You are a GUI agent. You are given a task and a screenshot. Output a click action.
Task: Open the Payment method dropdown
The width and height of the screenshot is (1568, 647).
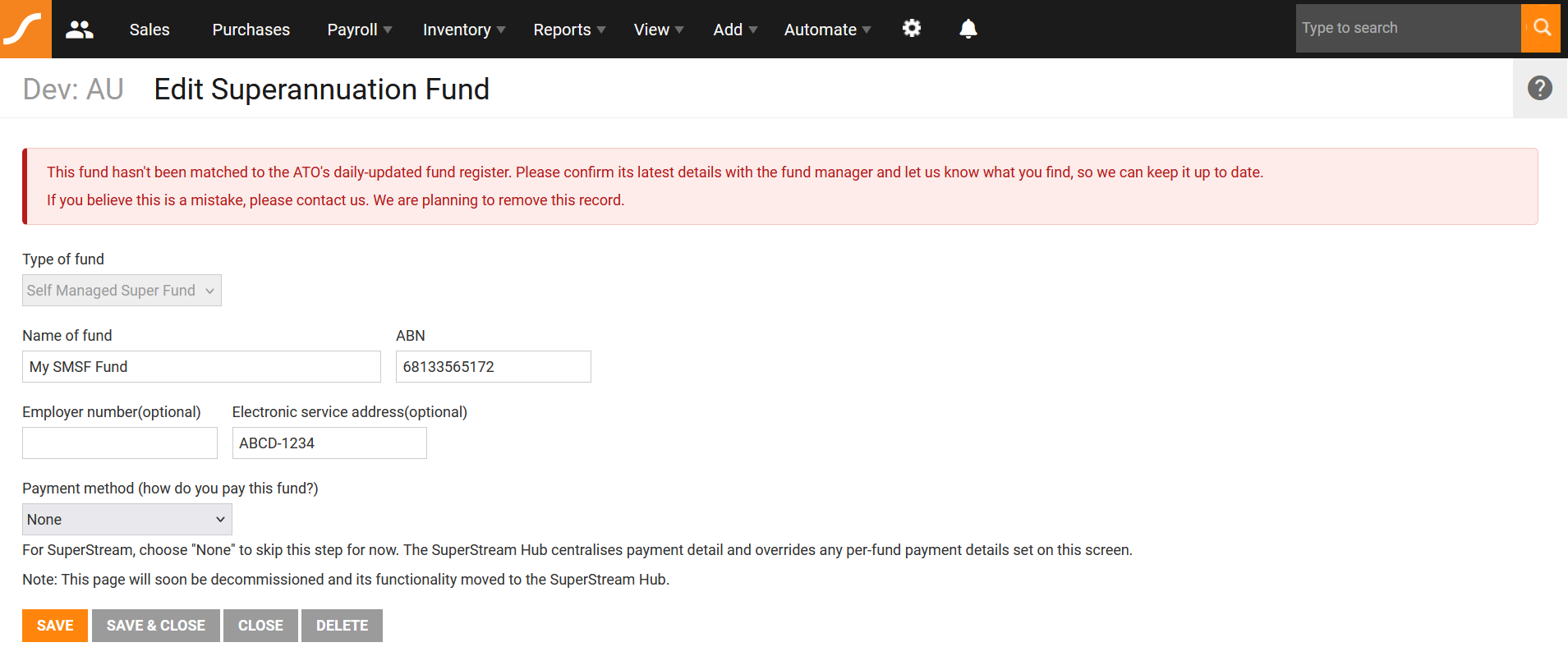point(127,520)
